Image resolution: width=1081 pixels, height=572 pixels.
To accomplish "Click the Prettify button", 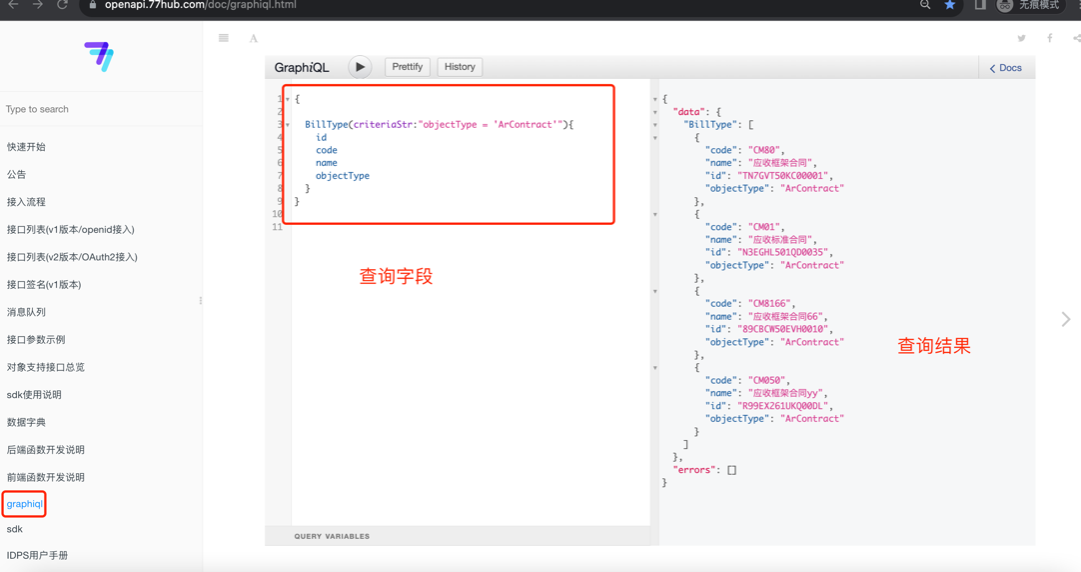I will [x=407, y=67].
